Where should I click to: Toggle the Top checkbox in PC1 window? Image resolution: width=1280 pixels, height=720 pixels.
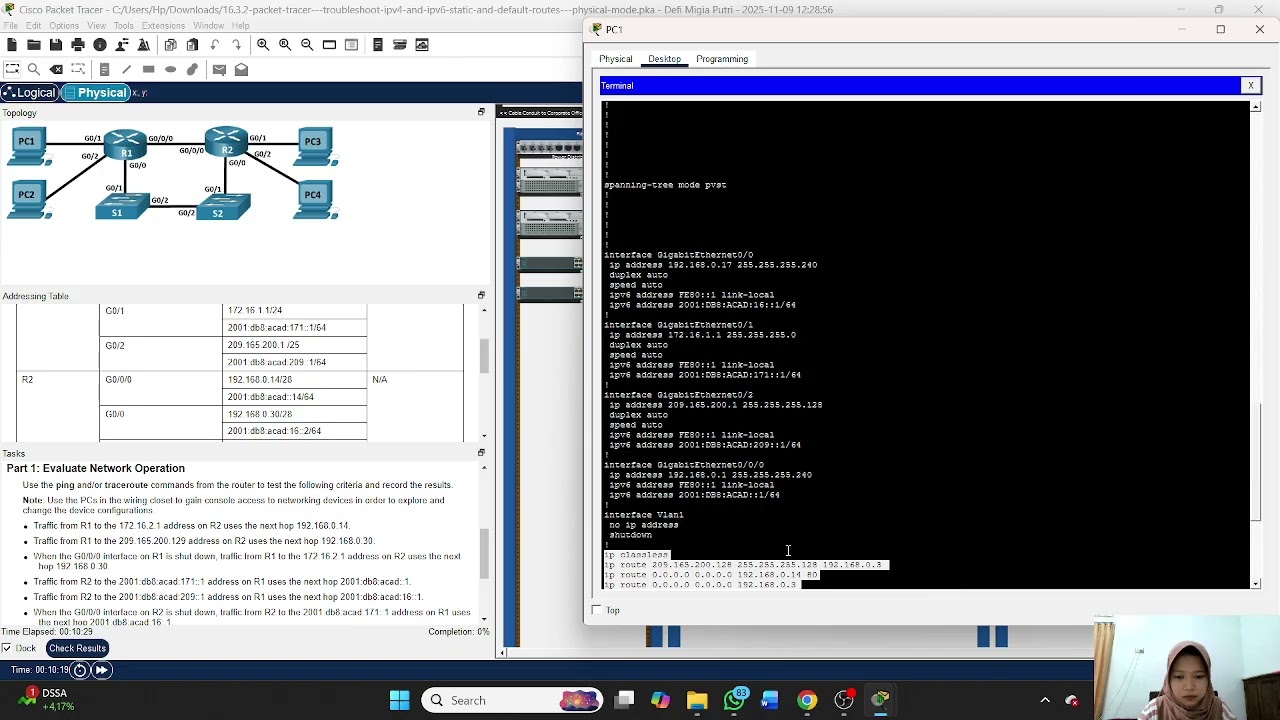597,610
